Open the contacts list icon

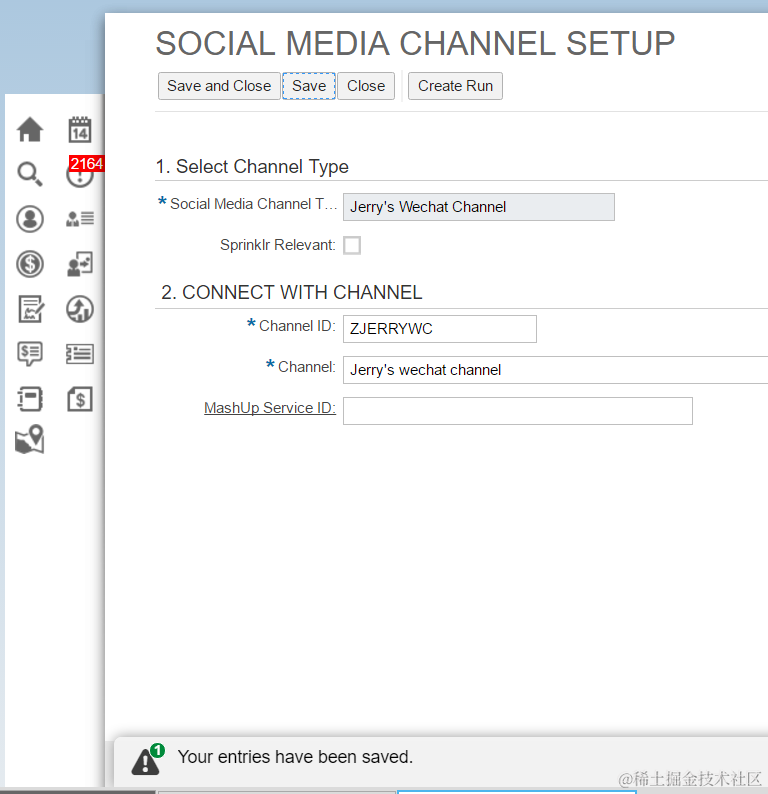[79, 218]
